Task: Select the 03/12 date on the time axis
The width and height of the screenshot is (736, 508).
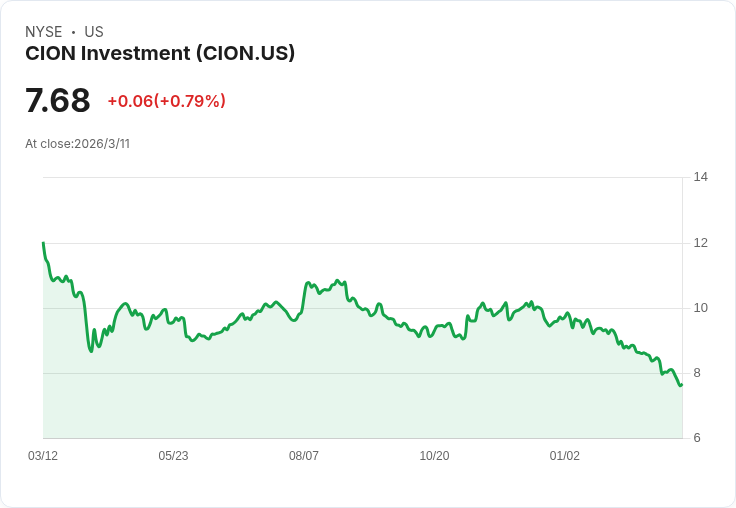Action: coord(43,456)
